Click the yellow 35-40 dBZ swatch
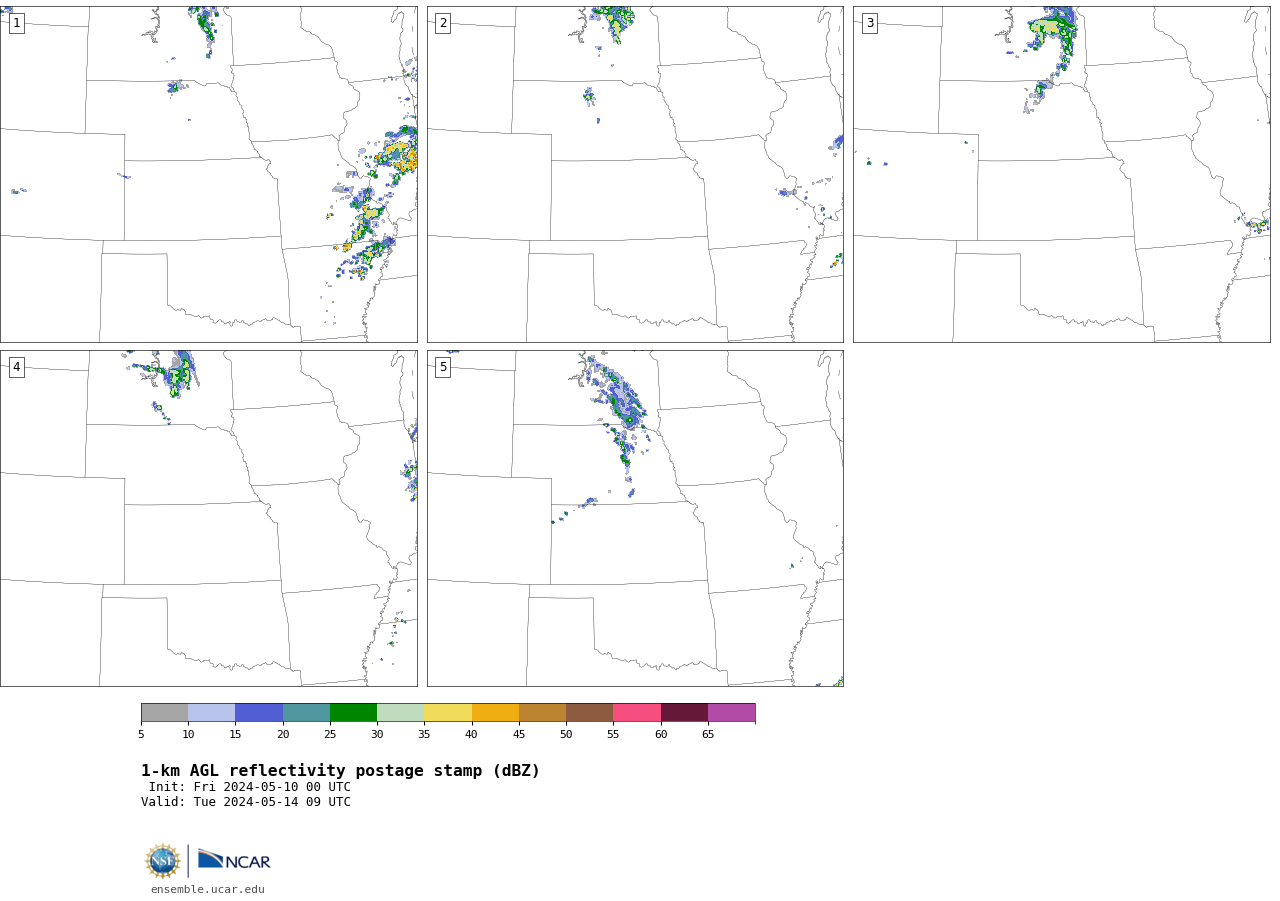1280x901 pixels. (448, 712)
